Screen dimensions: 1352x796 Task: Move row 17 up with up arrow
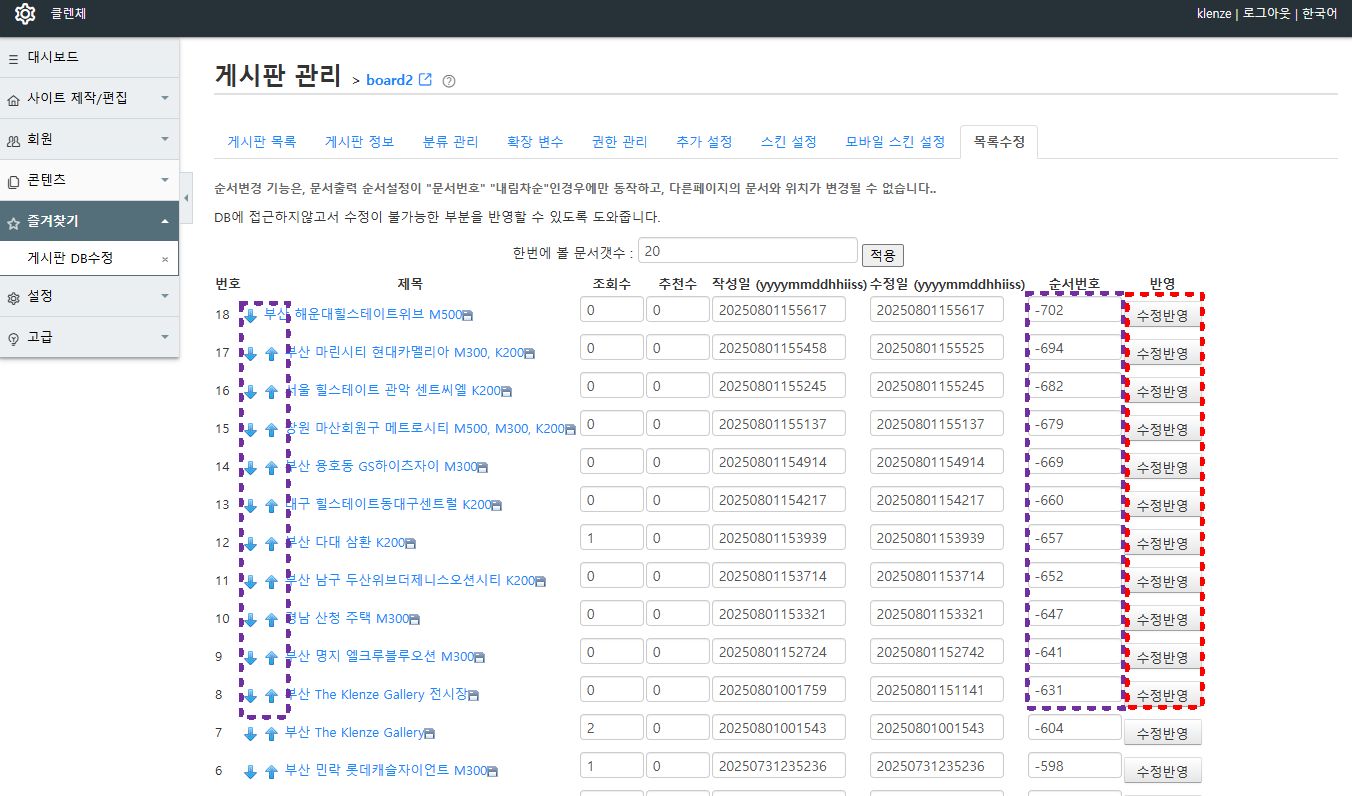(x=271, y=353)
